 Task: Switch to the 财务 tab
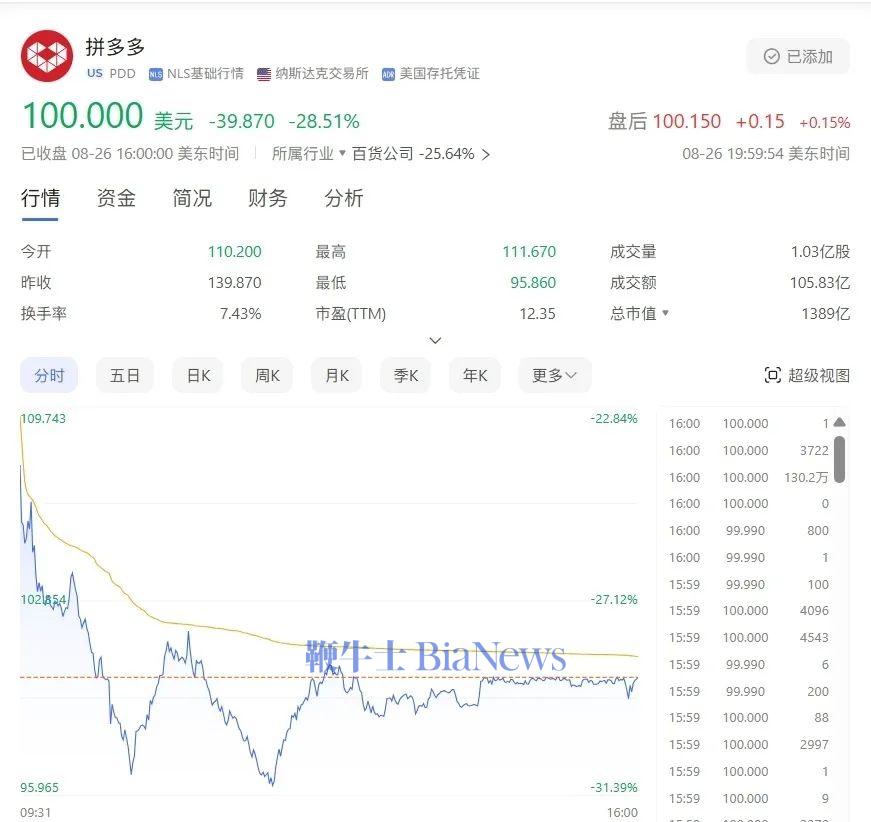tap(267, 198)
